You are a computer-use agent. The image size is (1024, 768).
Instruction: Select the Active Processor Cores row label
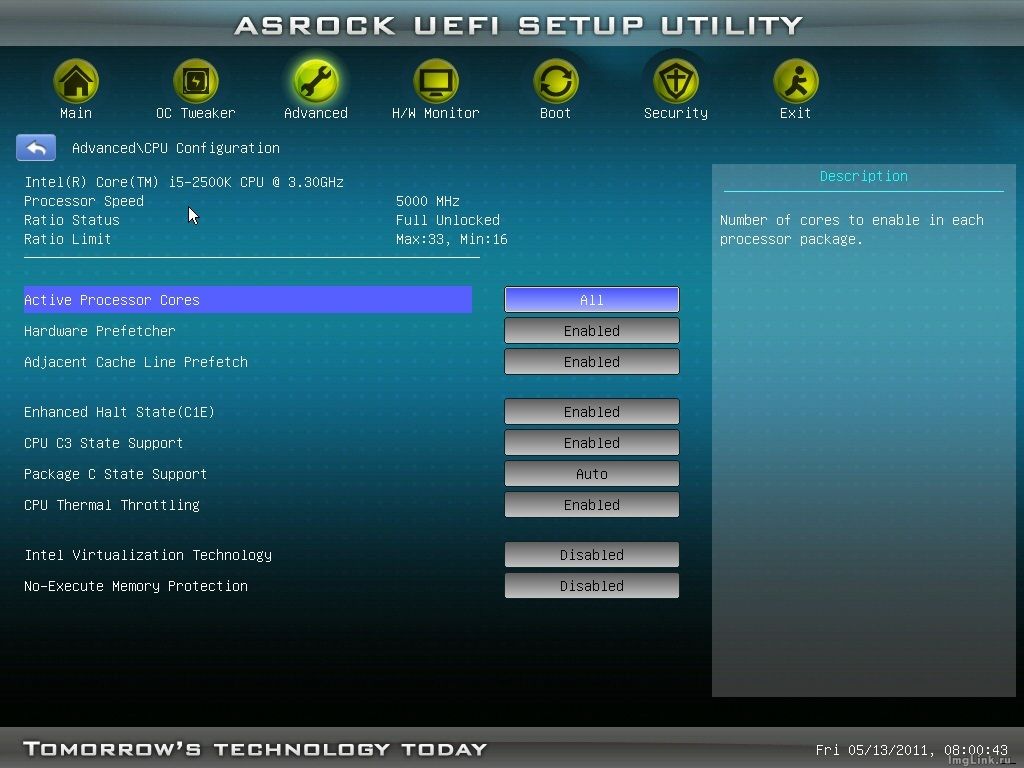coord(248,300)
